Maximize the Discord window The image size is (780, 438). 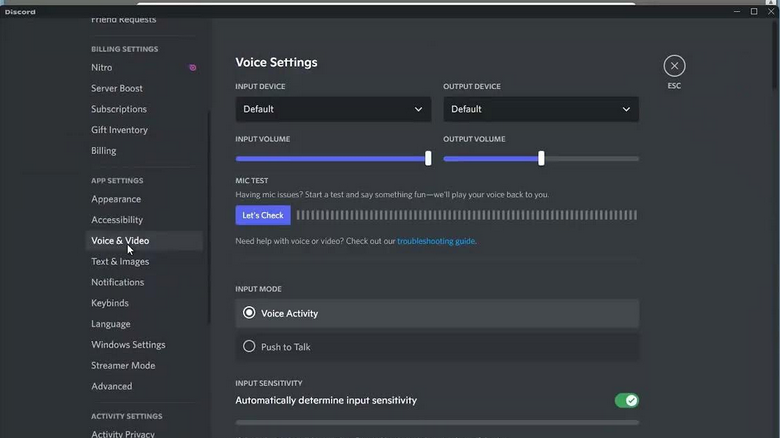pyautogui.click(x=754, y=11)
